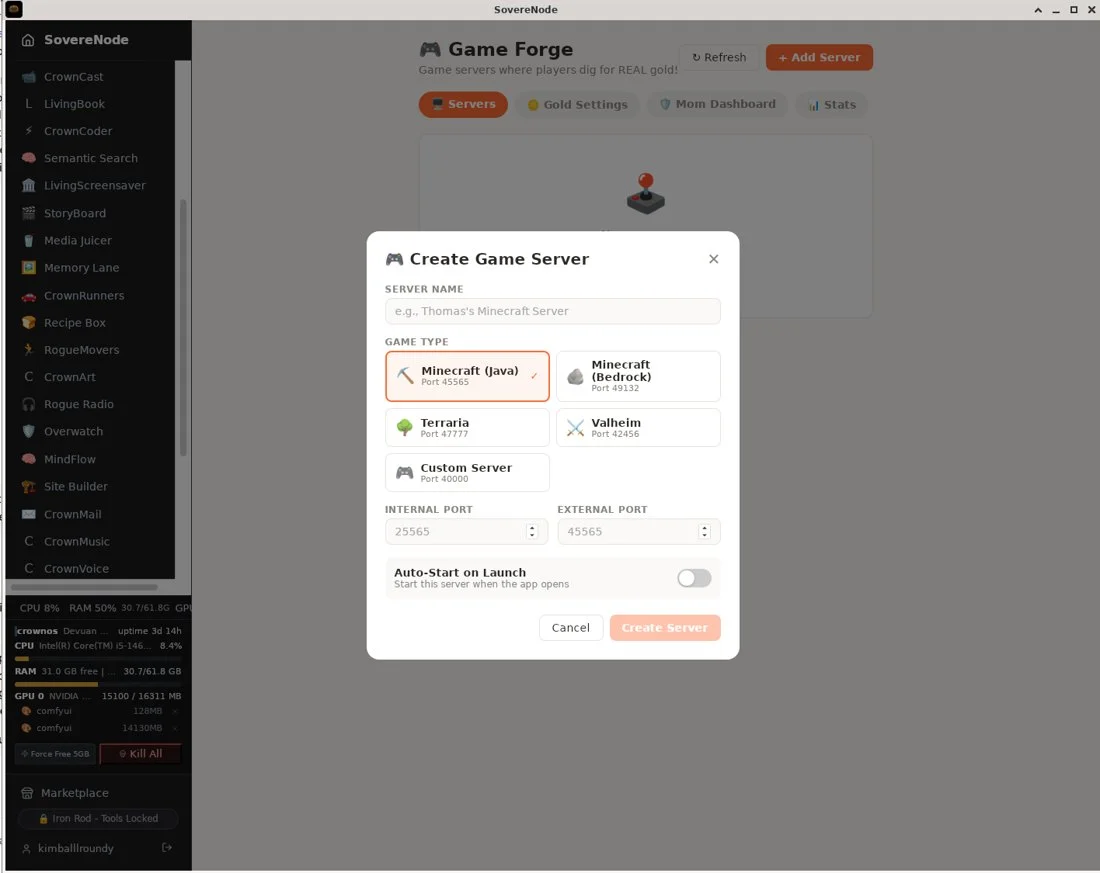Click the Add Server button
The width and height of the screenshot is (1100, 873).
819,58
